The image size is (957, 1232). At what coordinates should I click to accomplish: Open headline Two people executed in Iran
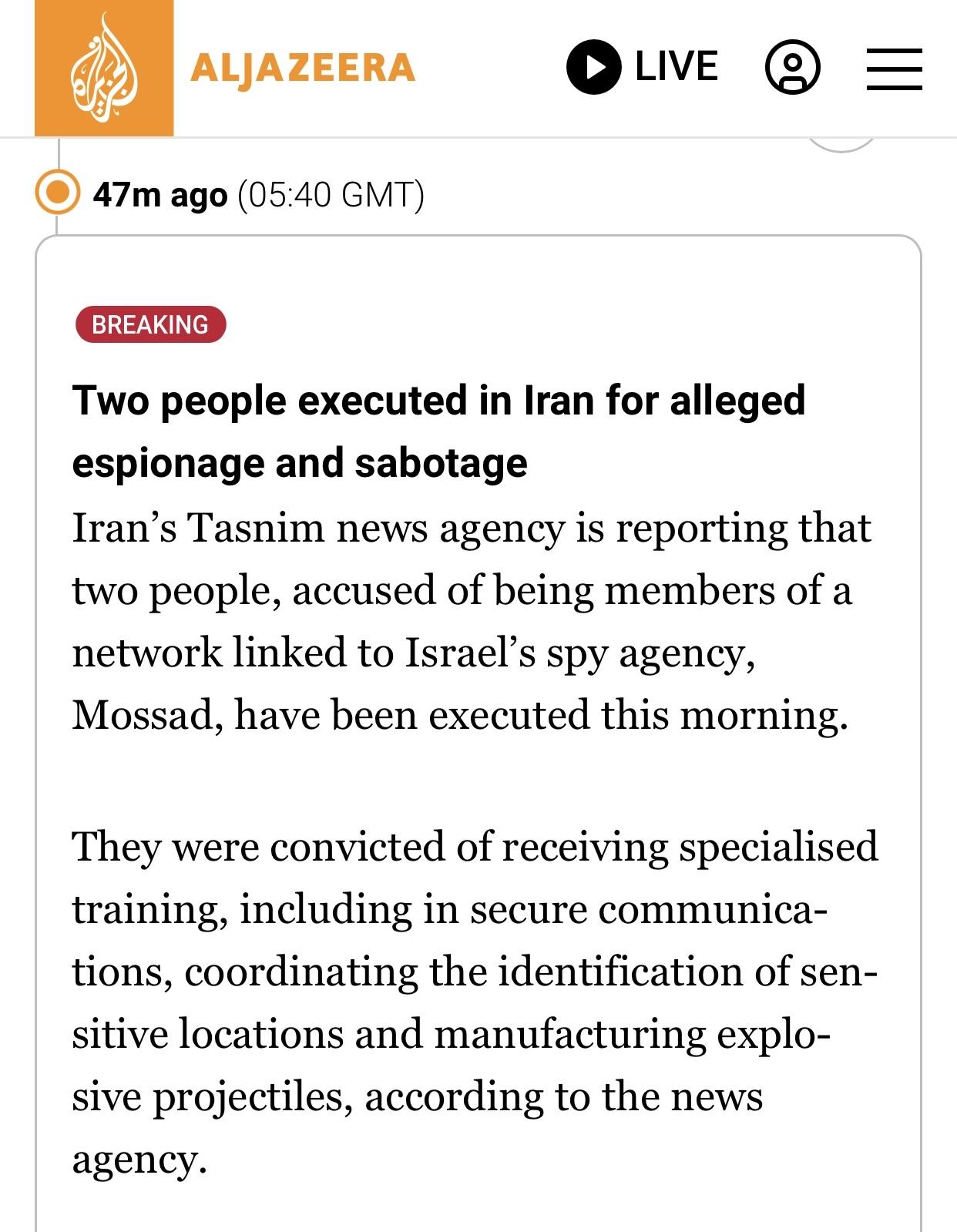pos(438,401)
